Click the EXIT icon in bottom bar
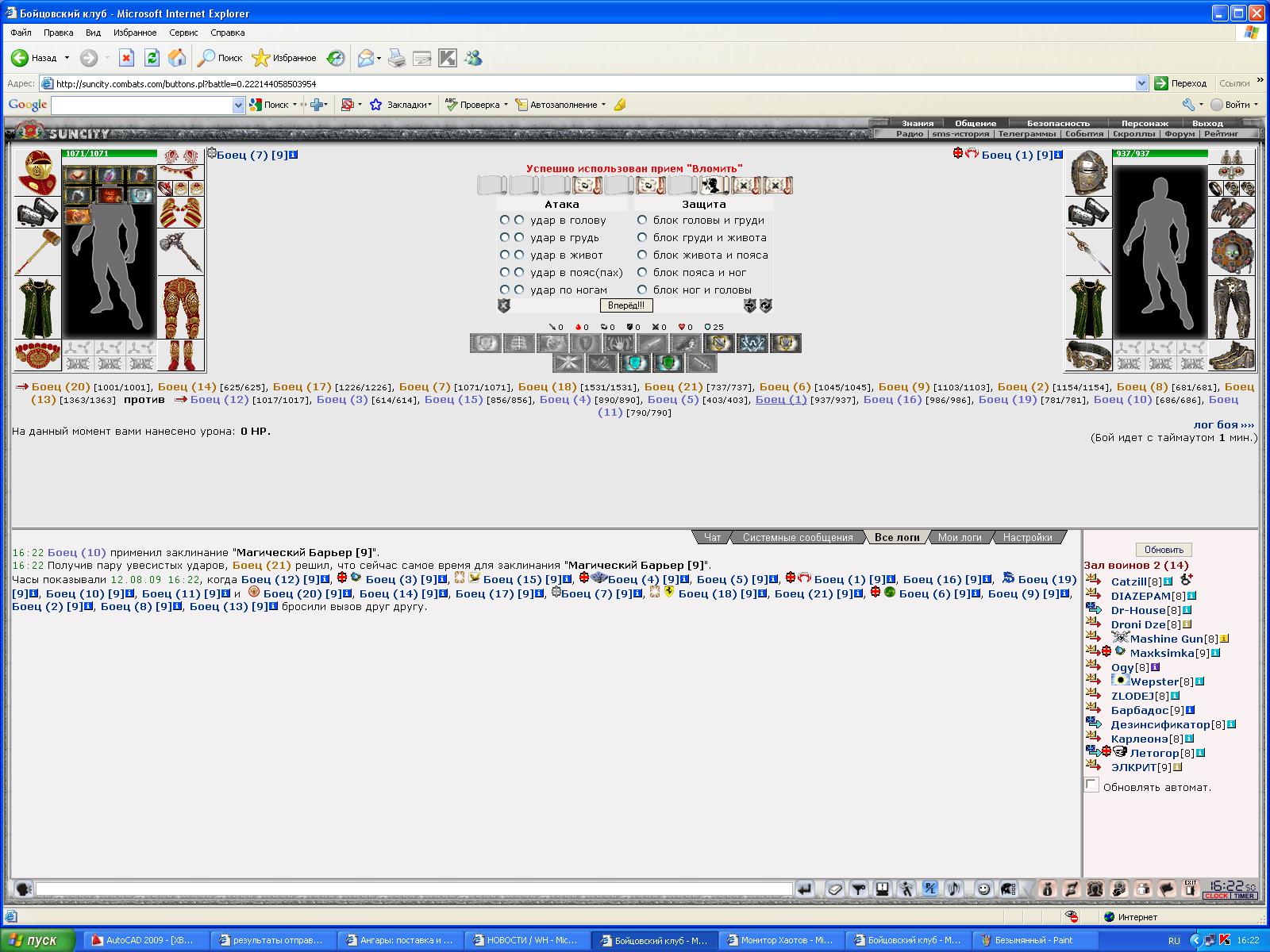Image resolution: width=1270 pixels, height=952 pixels. coord(1190,889)
